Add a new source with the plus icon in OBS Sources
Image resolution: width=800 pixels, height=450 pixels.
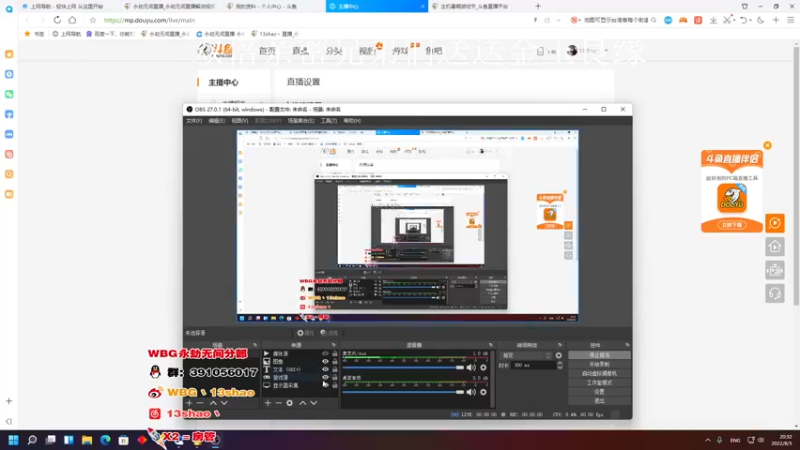coord(268,403)
